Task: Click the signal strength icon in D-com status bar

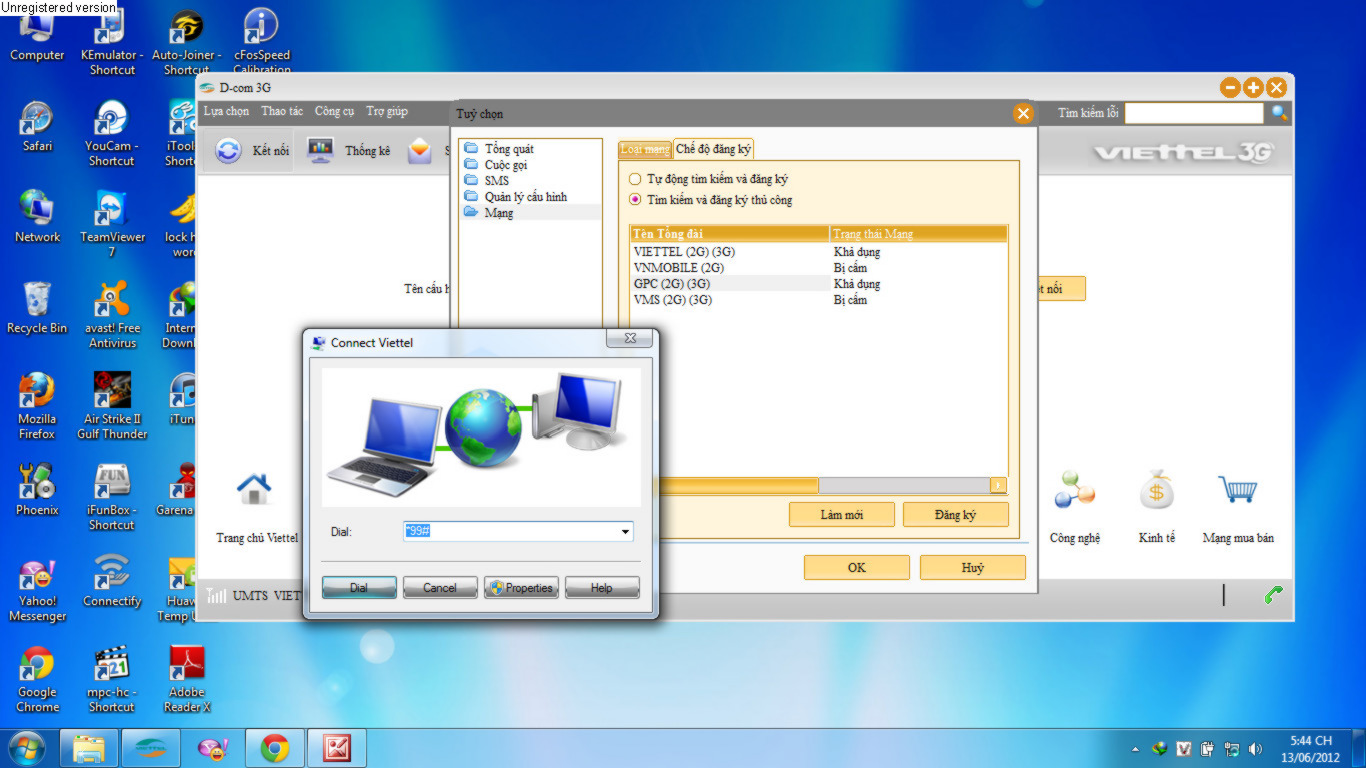Action: click(x=216, y=595)
